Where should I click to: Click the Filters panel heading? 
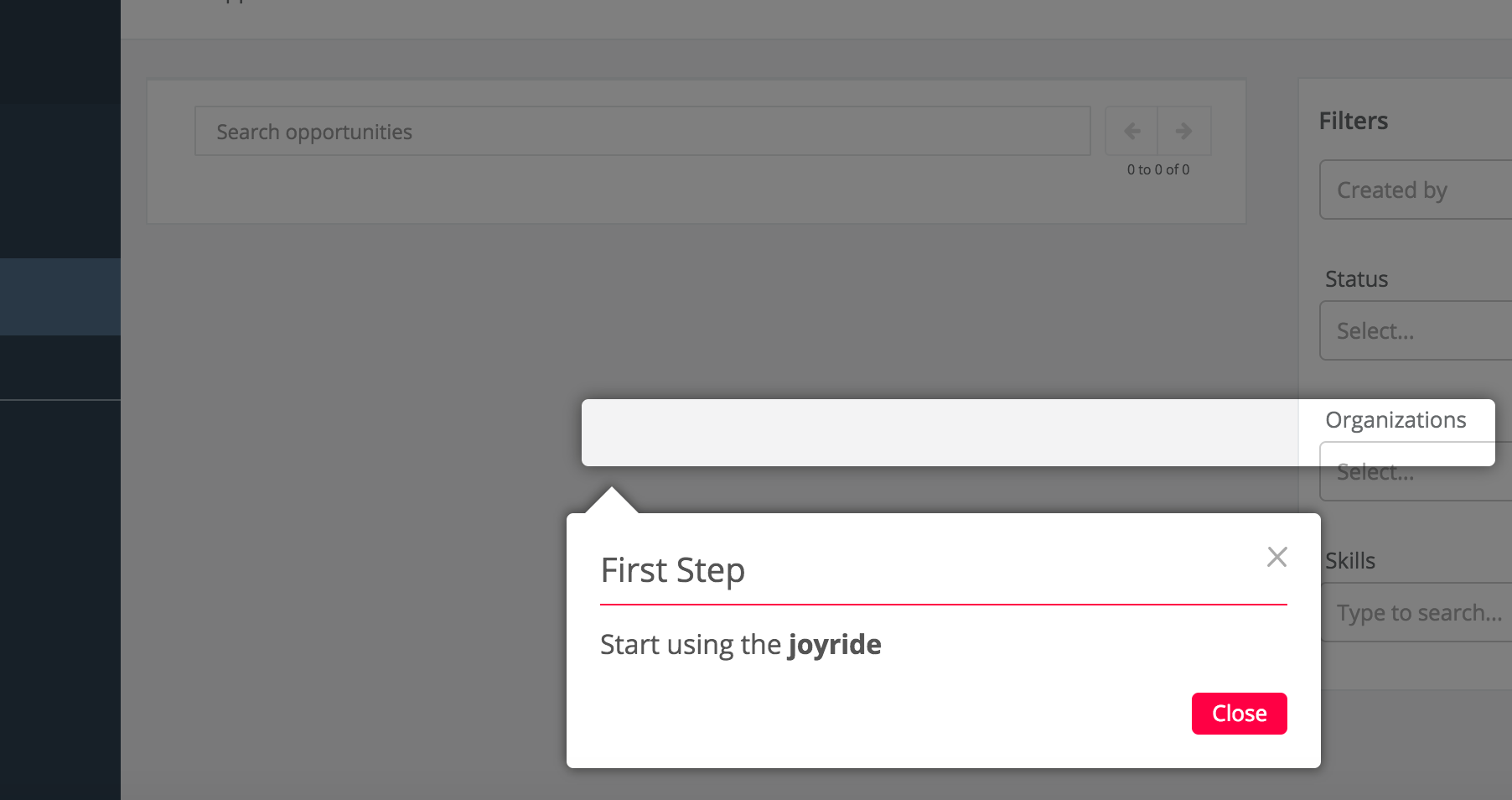tap(1354, 121)
